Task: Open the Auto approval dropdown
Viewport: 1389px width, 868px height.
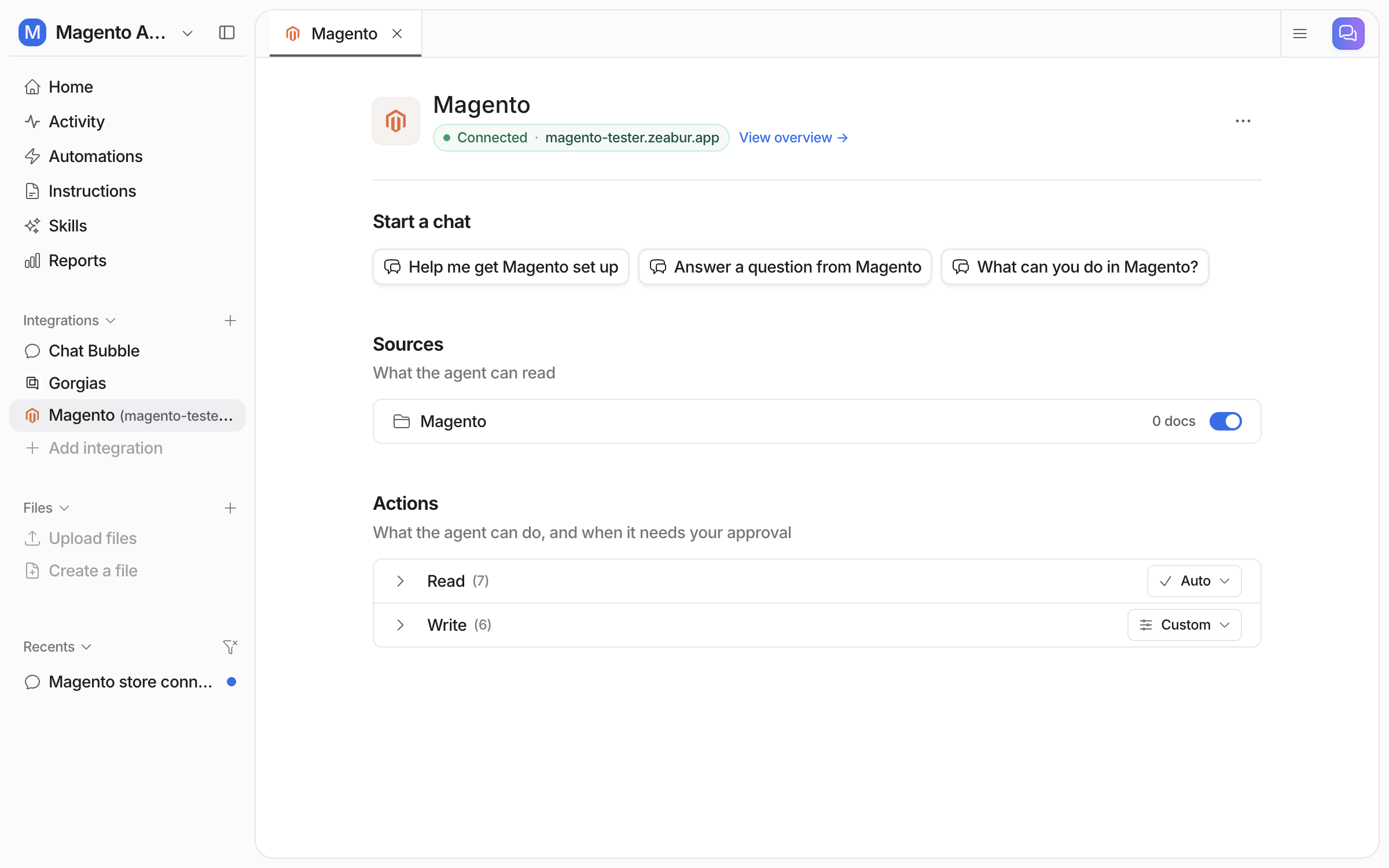Action: [x=1194, y=581]
